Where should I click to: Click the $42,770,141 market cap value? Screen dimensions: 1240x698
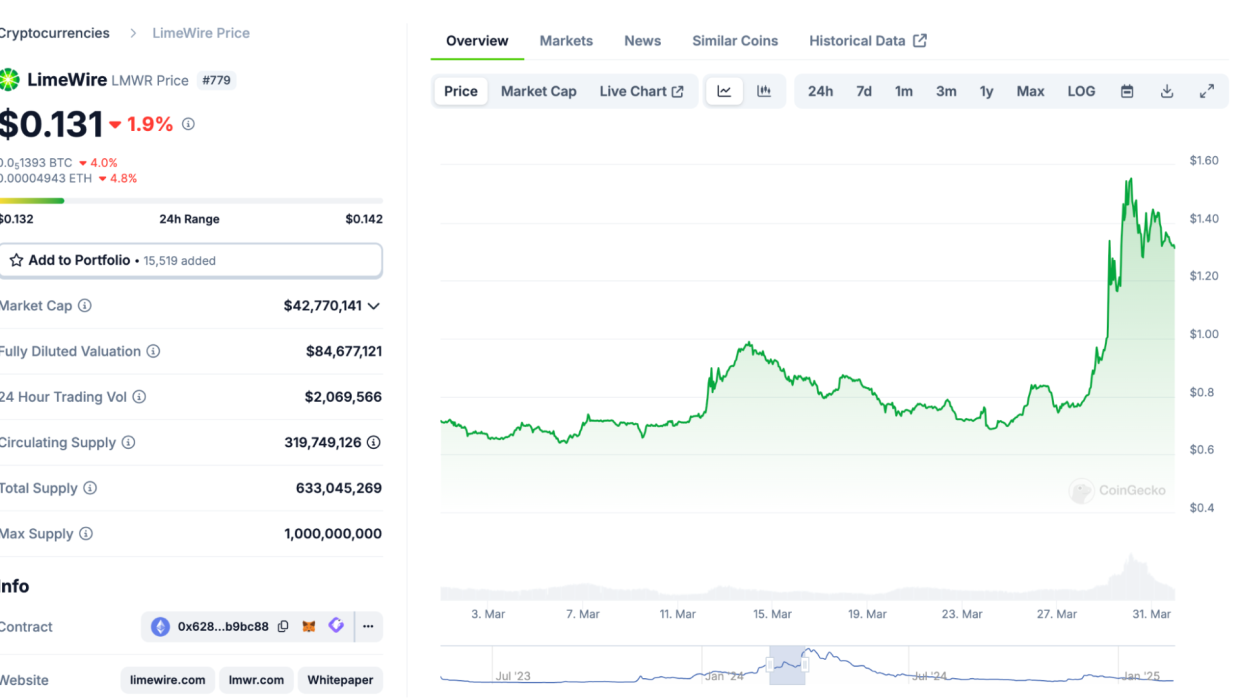point(322,306)
